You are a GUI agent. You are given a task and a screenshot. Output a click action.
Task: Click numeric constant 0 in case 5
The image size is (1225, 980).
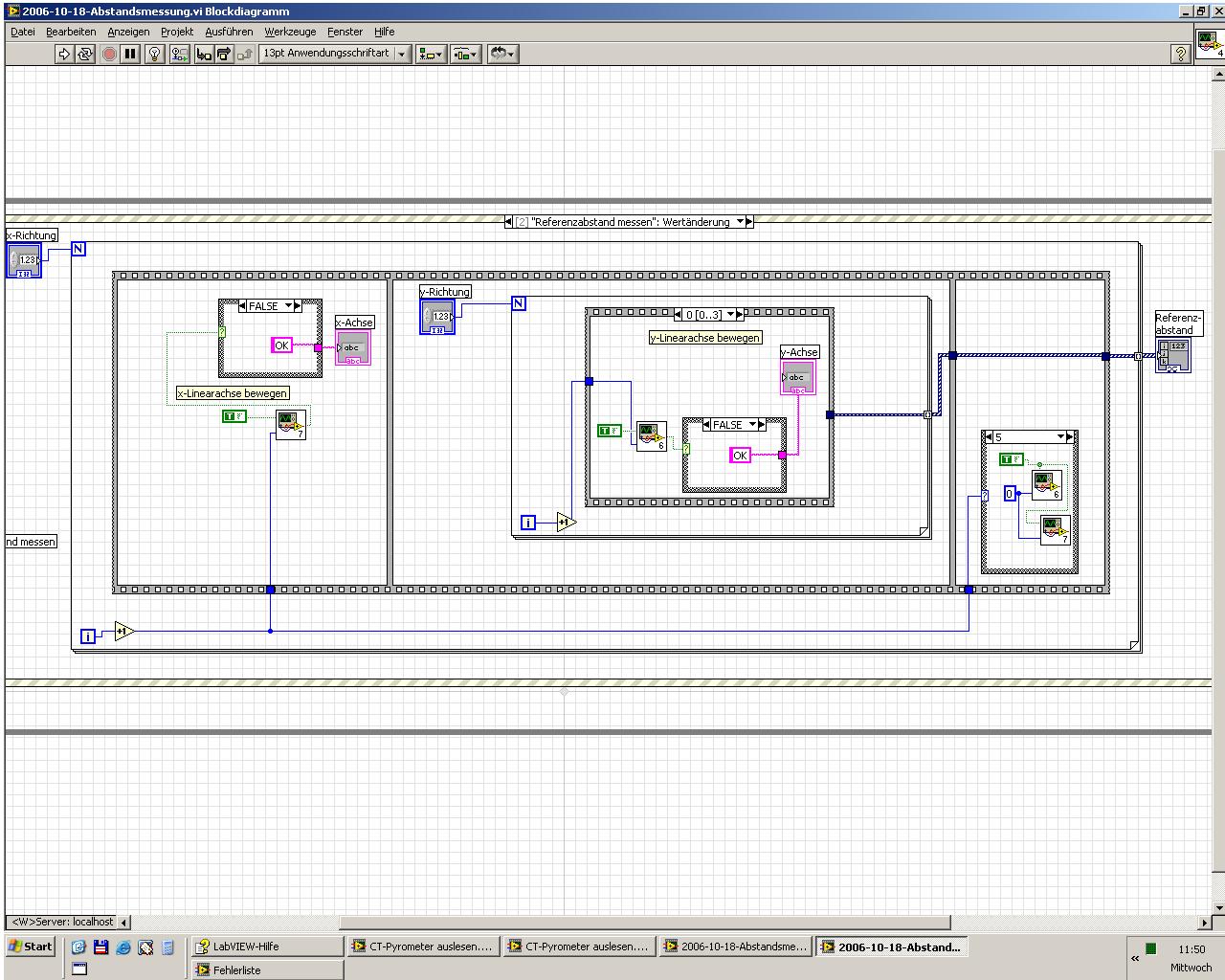point(1009,494)
